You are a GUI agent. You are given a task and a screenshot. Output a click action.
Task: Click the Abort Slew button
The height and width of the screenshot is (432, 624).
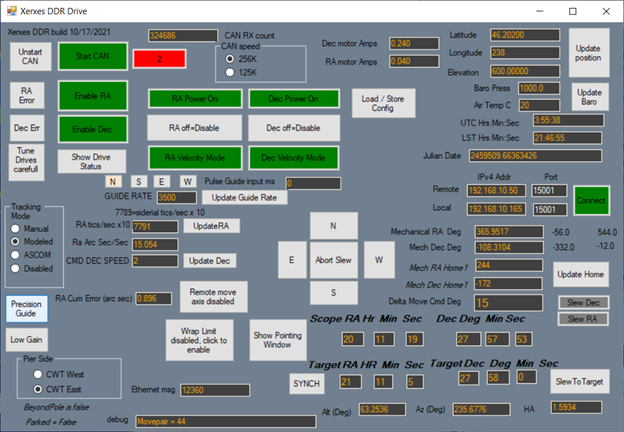(x=333, y=260)
